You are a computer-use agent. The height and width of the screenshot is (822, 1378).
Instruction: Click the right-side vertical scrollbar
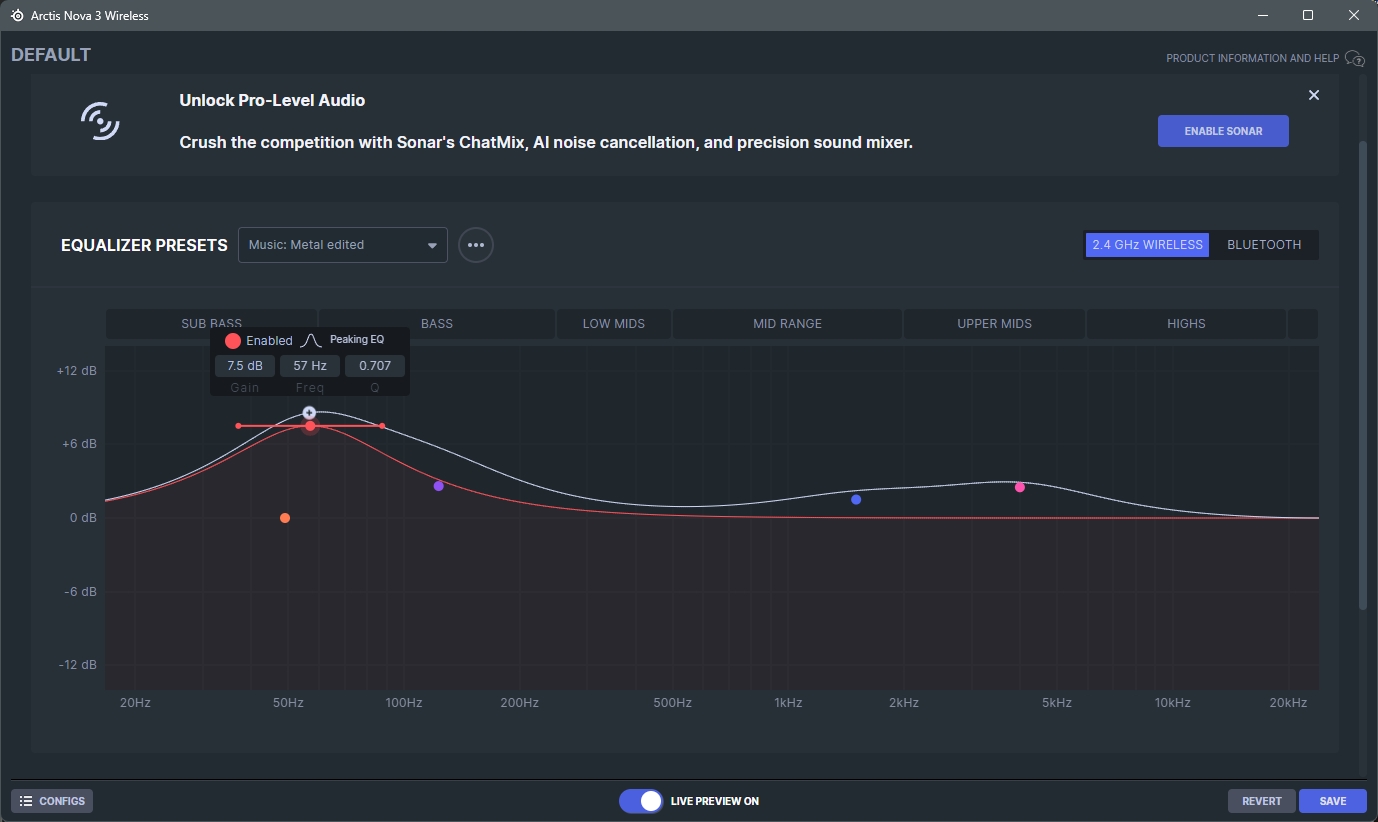coord(1362,375)
